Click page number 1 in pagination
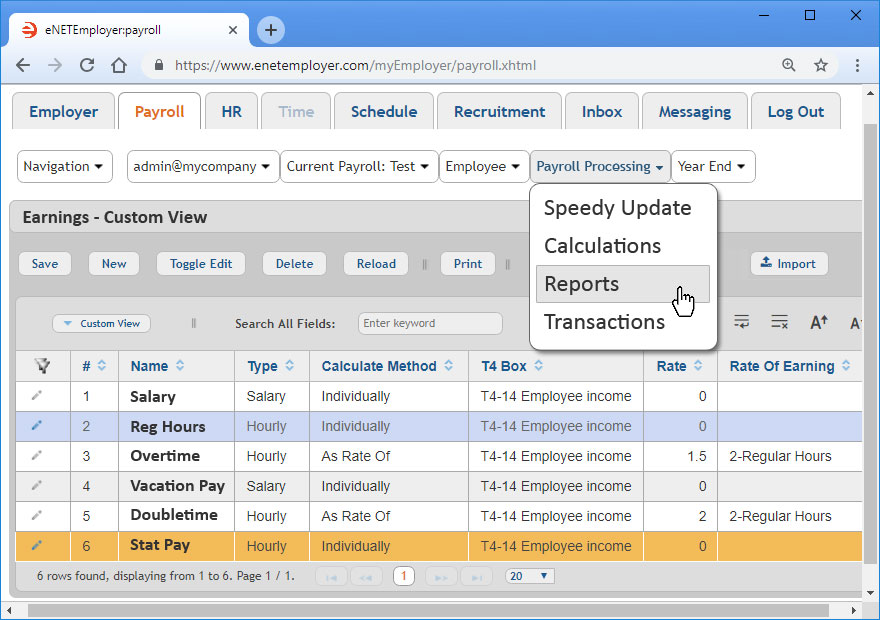Screen dimensions: 880x620 click(x=404, y=576)
